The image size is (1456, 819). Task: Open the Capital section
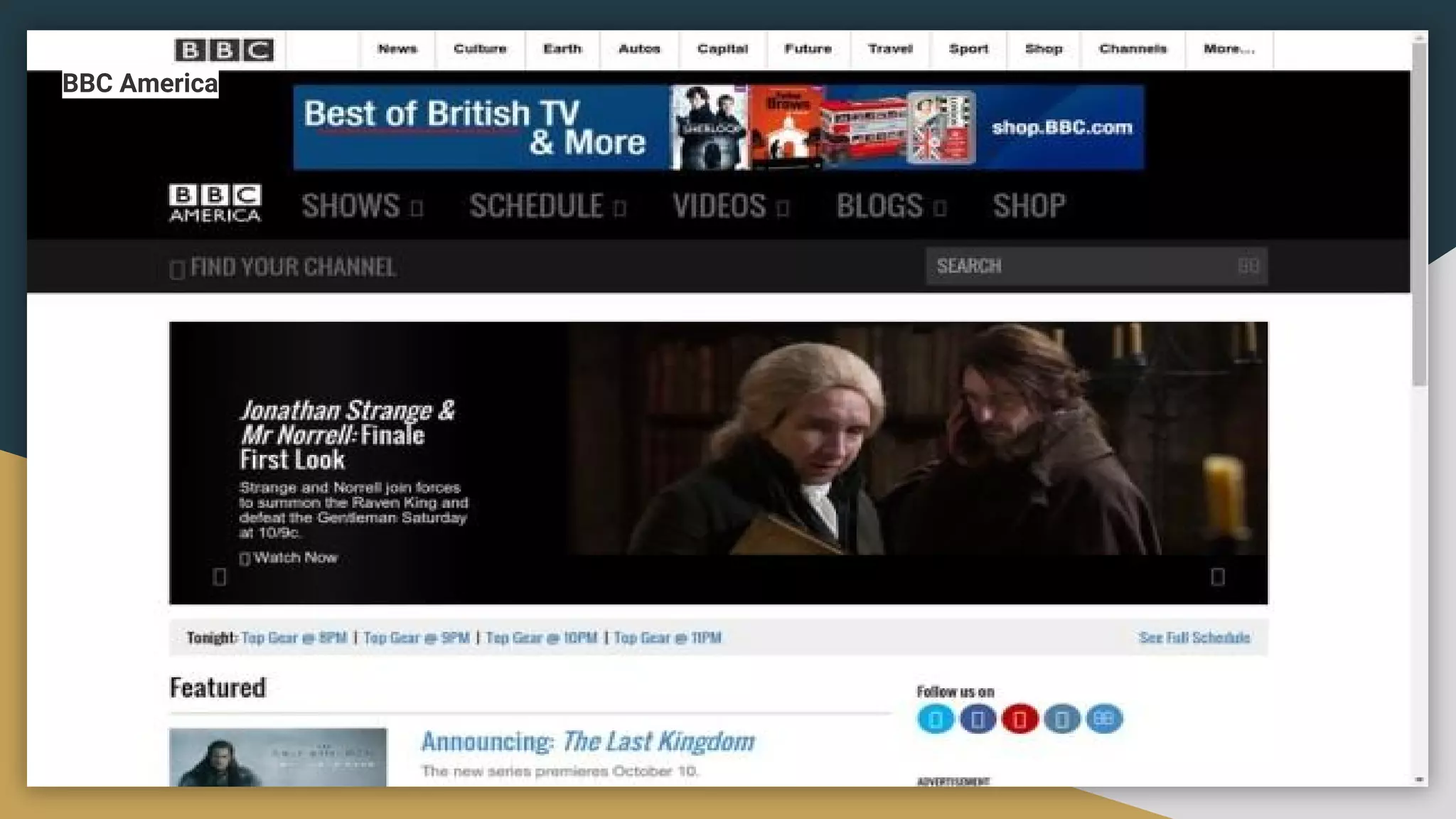pyautogui.click(x=722, y=49)
